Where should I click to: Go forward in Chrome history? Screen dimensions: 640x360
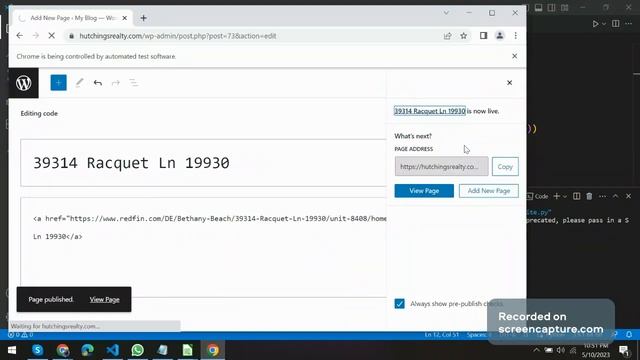(x=36, y=36)
